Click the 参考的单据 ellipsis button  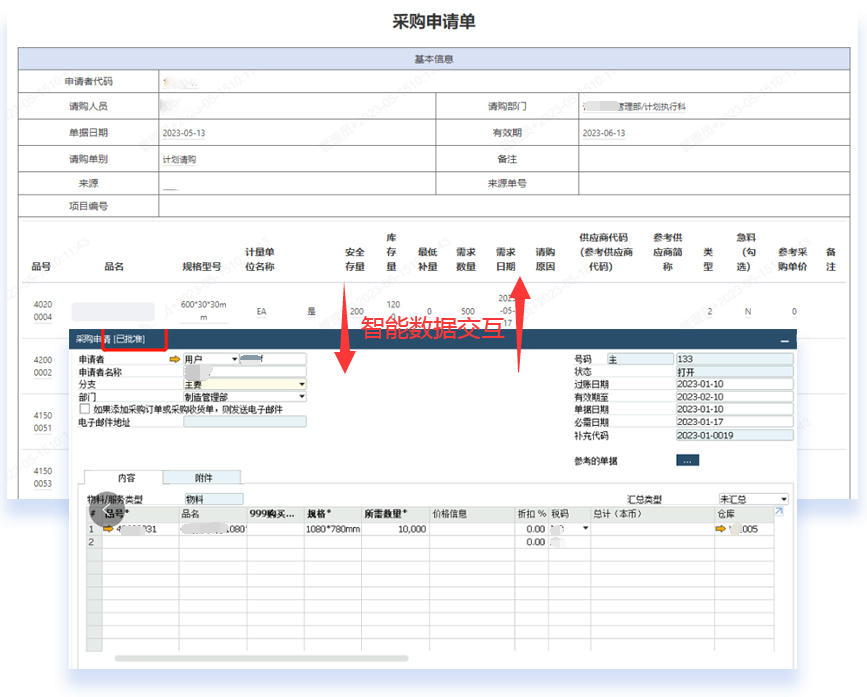pyautogui.click(x=688, y=461)
